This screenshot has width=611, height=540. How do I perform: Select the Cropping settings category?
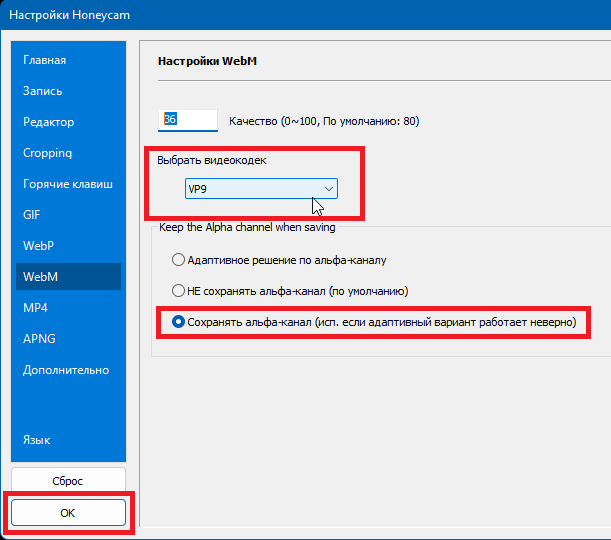(x=48, y=153)
